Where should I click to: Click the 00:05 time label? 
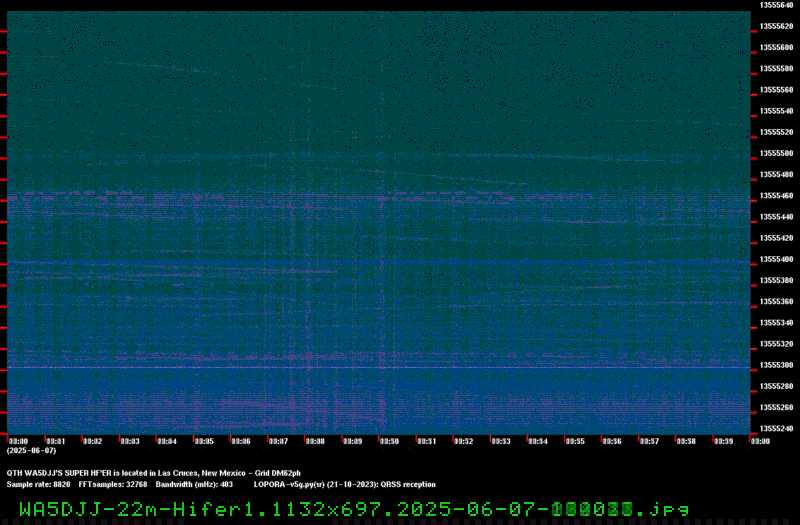[x=204, y=441]
